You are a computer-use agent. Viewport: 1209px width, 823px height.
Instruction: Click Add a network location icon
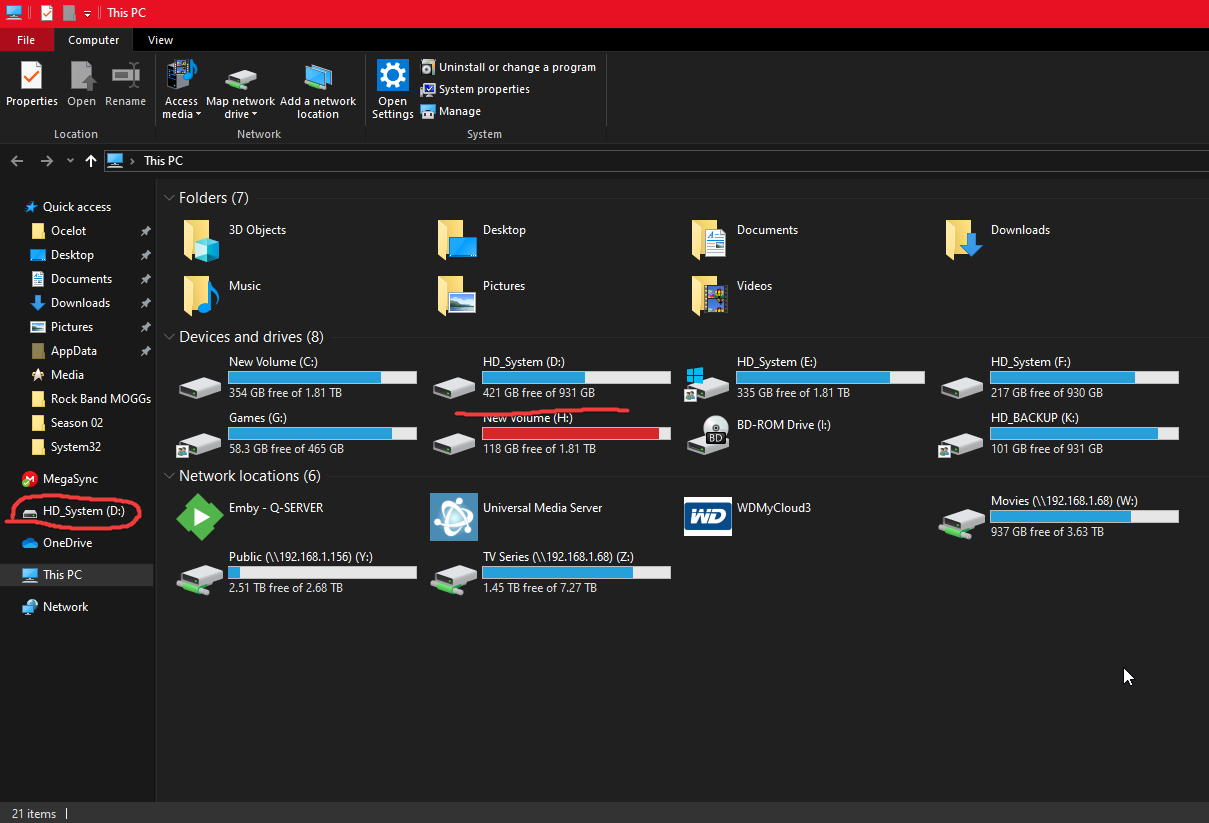(318, 78)
